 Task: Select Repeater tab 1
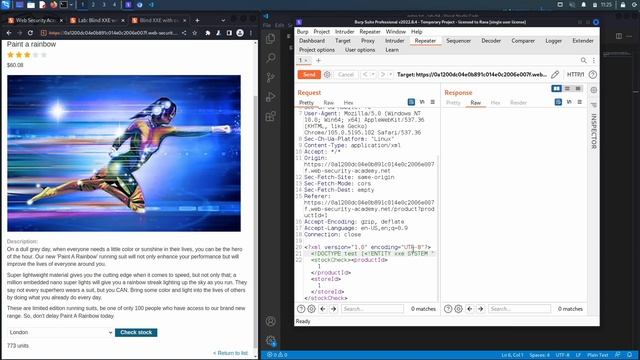[x=303, y=60]
